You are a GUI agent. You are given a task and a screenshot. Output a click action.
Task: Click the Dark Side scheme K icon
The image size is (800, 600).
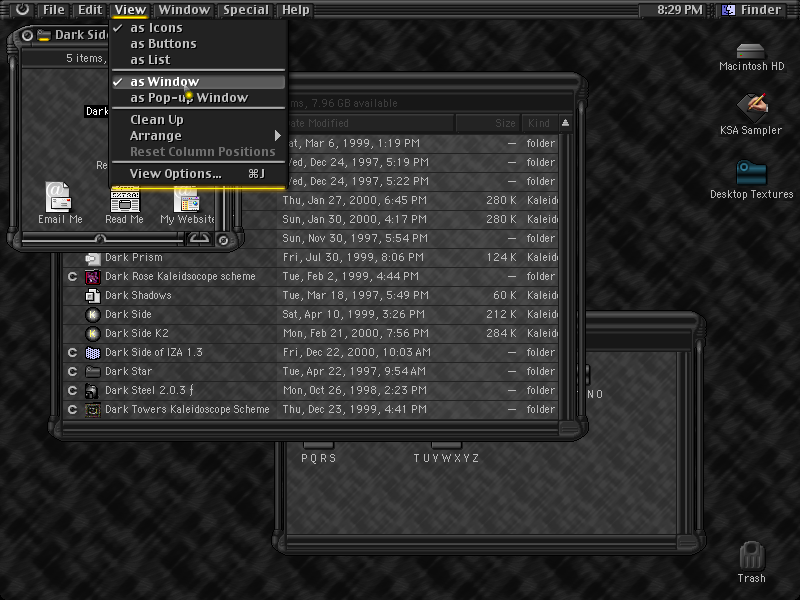click(x=92, y=314)
